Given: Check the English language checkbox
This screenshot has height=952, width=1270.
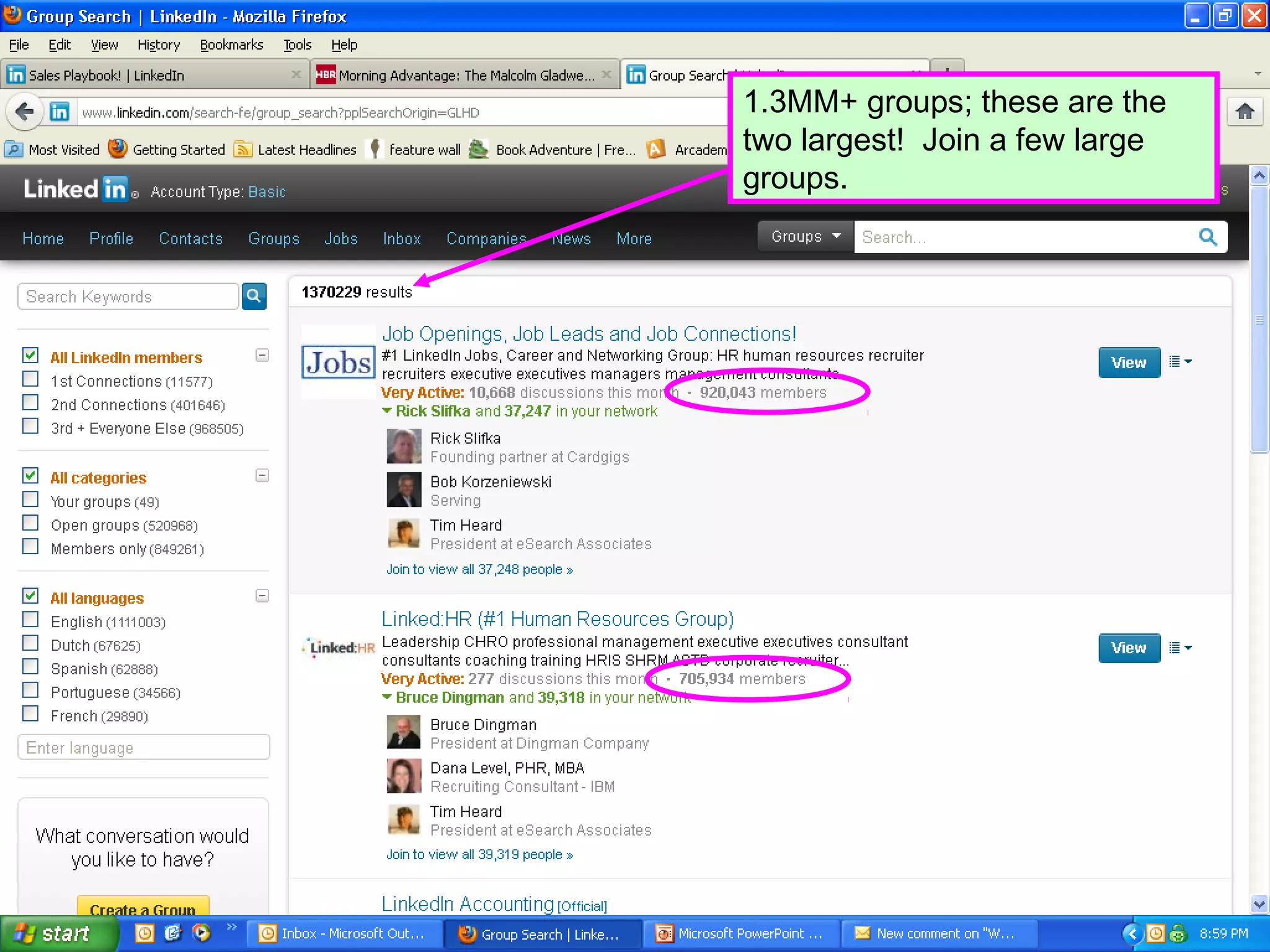Looking at the screenshot, I should (30, 619).
